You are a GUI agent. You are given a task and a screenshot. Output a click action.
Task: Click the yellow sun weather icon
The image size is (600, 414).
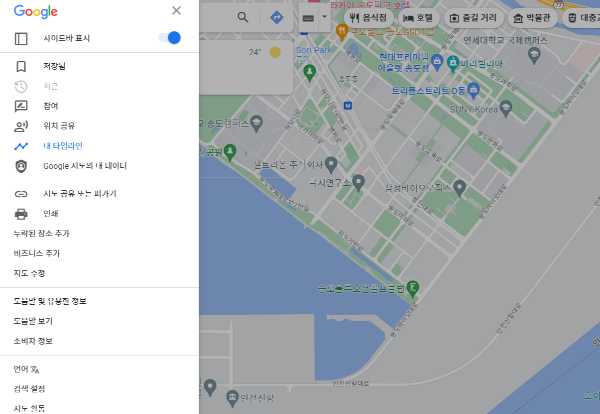pyautogui.click(x=275, y=52)
